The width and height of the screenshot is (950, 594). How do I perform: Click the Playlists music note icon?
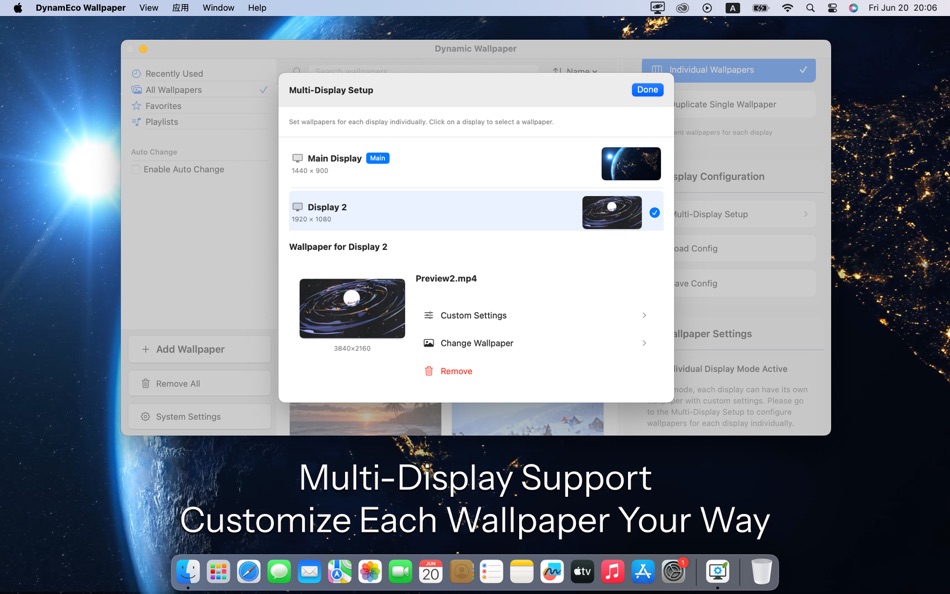pyautogui.click(x=136, y=122)
